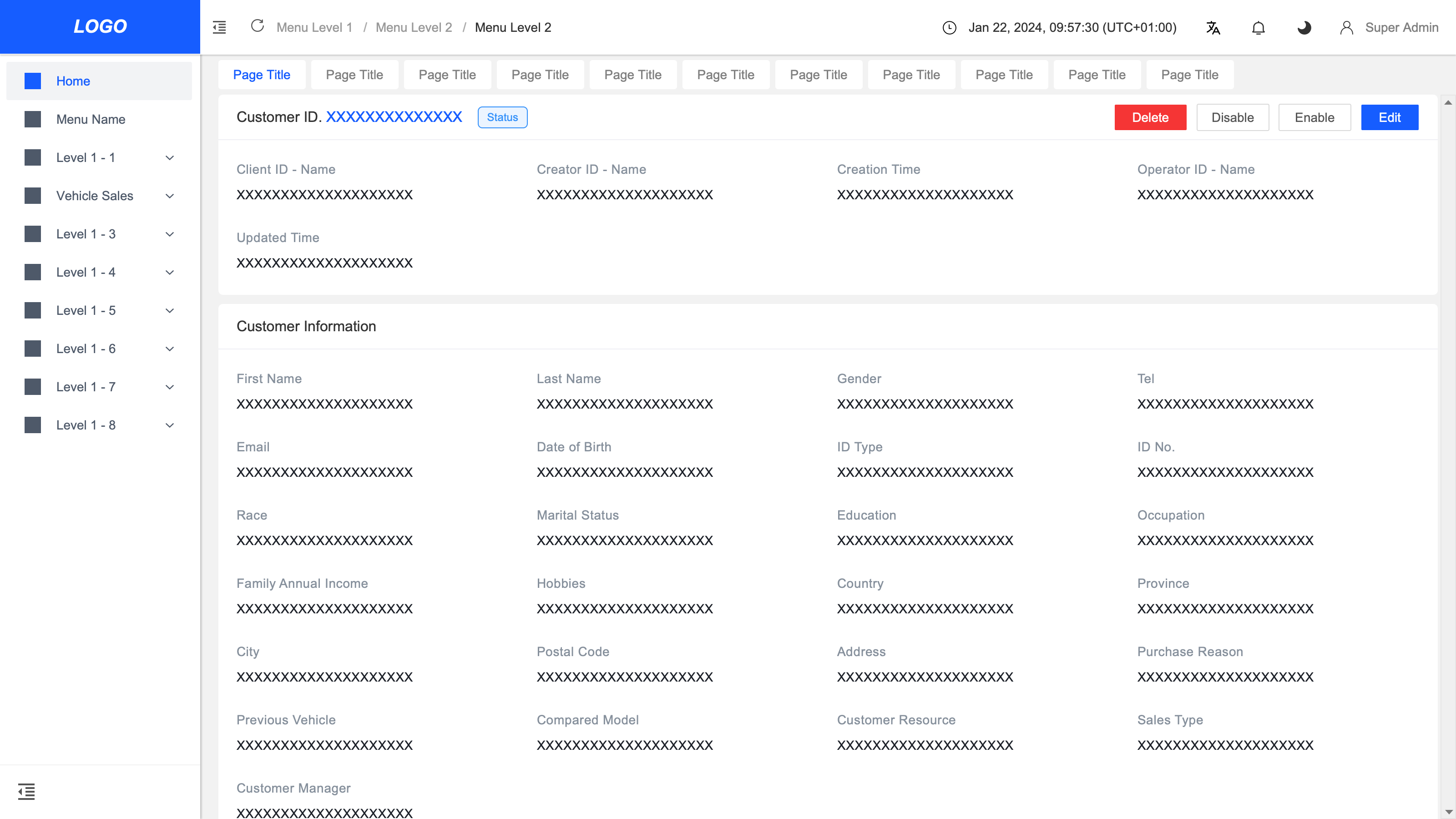Viewport: 1456px width, 819px height.
Task: Click the Level 1 - 8 square icon
Action: pos(33,425)
